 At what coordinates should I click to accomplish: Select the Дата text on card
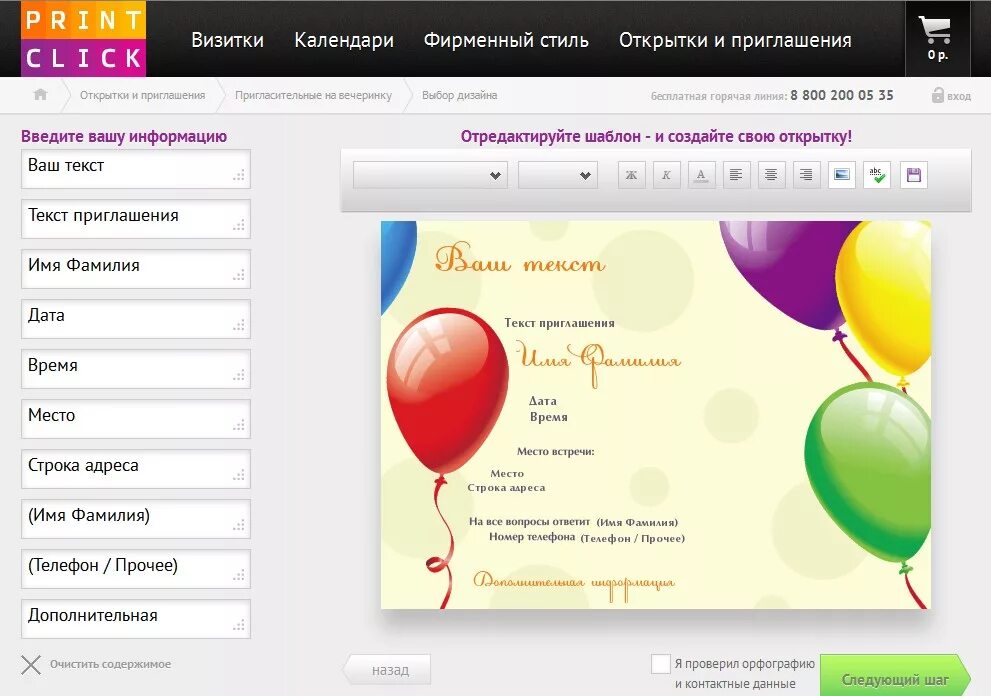543,401
